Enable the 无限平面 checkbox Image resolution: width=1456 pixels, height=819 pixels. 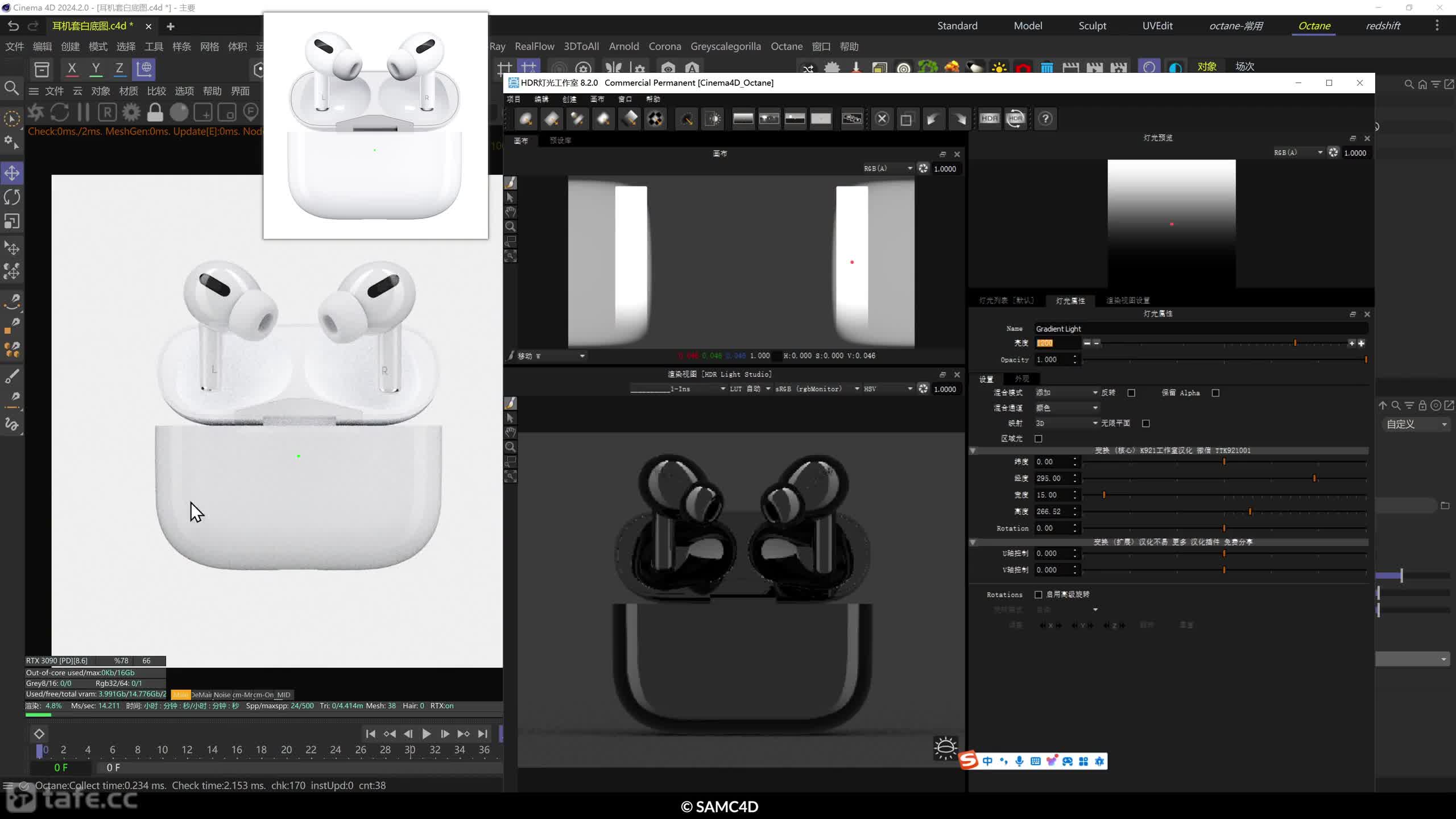tap(1146, 423)
